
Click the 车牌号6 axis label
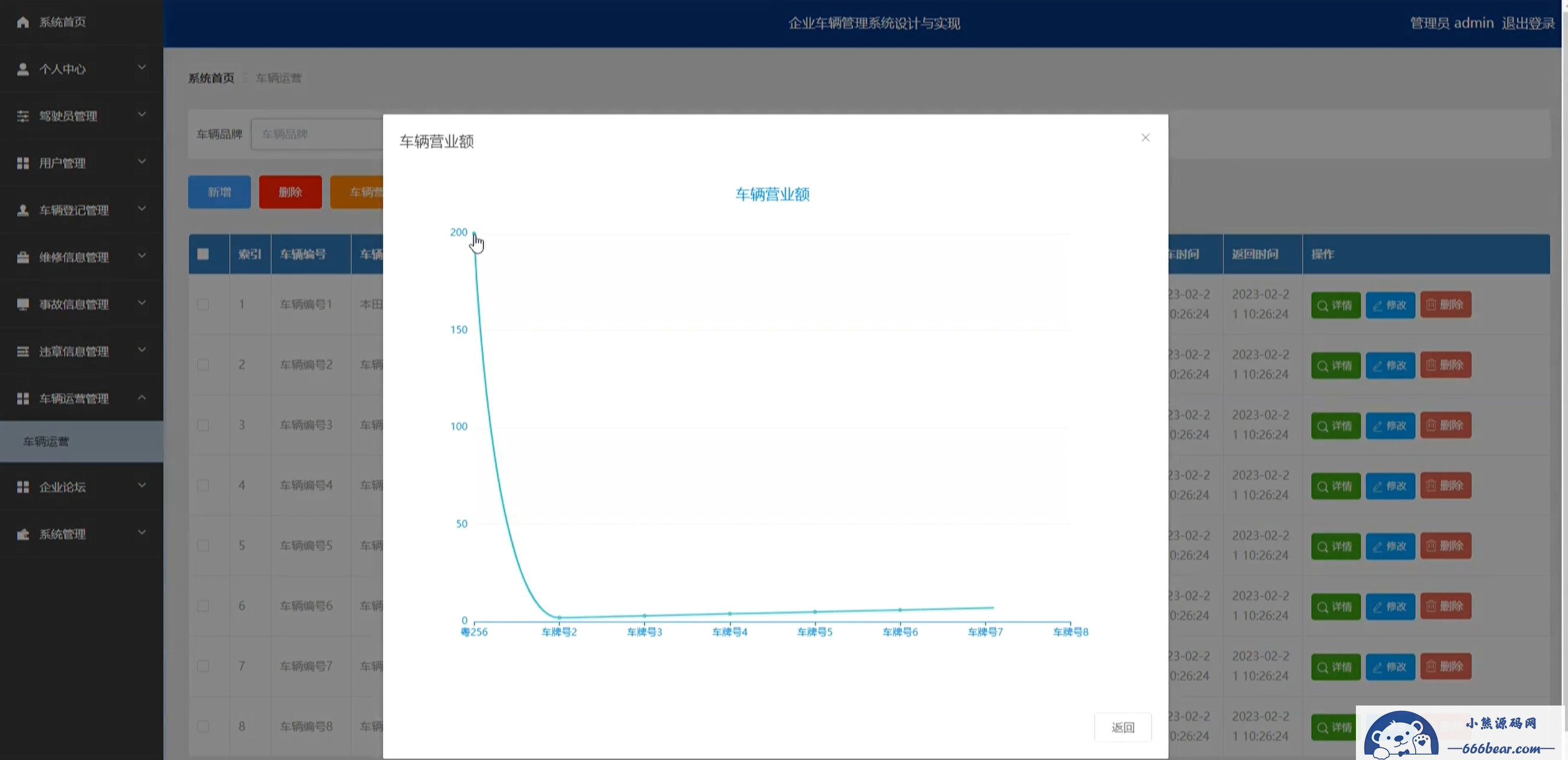pos(900,632)
